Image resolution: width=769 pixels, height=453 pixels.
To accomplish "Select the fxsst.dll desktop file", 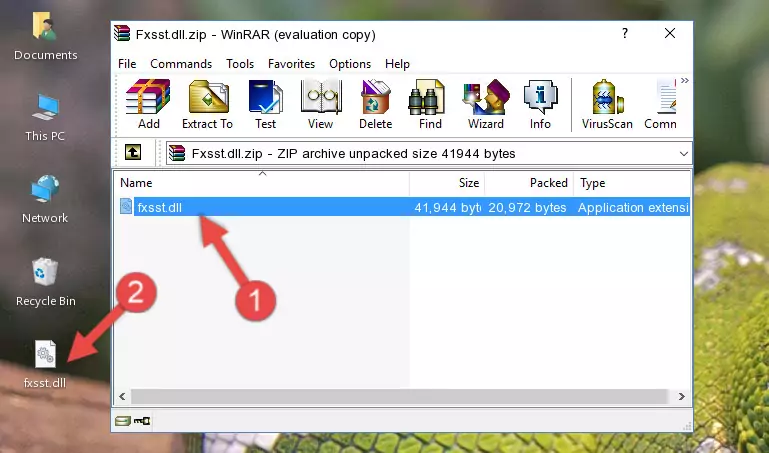I will point(45,364).
